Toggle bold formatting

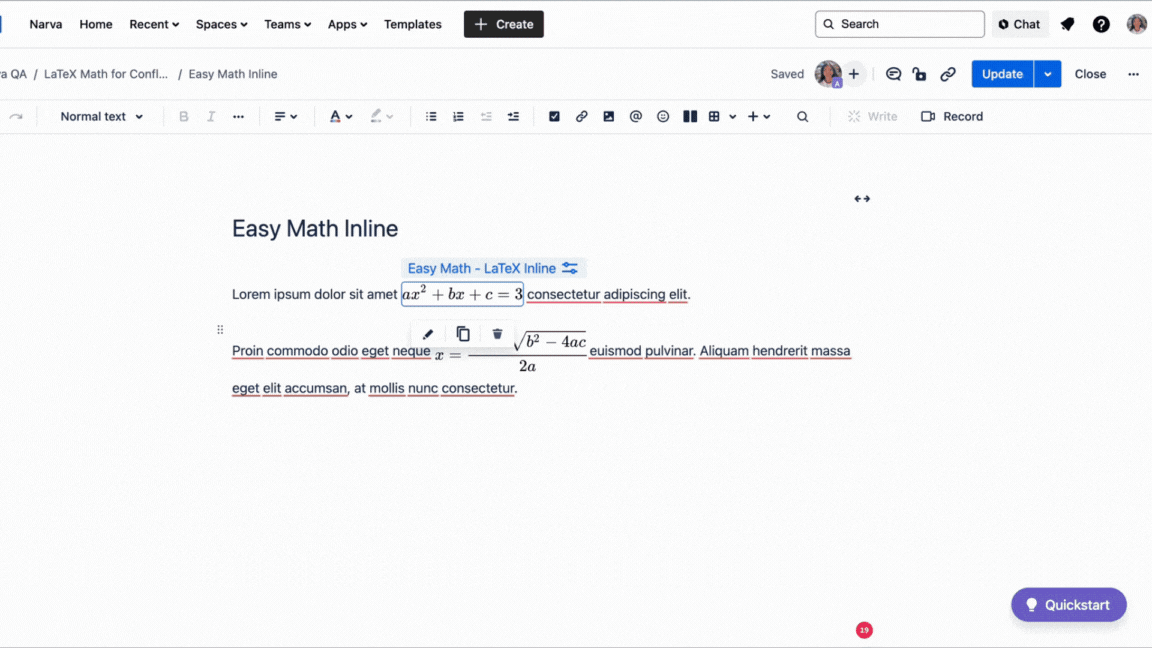tap(184, 116)
